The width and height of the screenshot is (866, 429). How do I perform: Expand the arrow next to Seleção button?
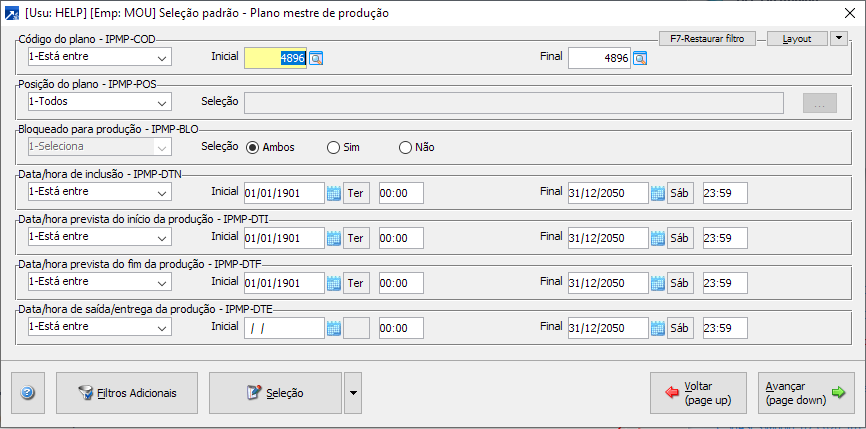(x=352, y=393)
